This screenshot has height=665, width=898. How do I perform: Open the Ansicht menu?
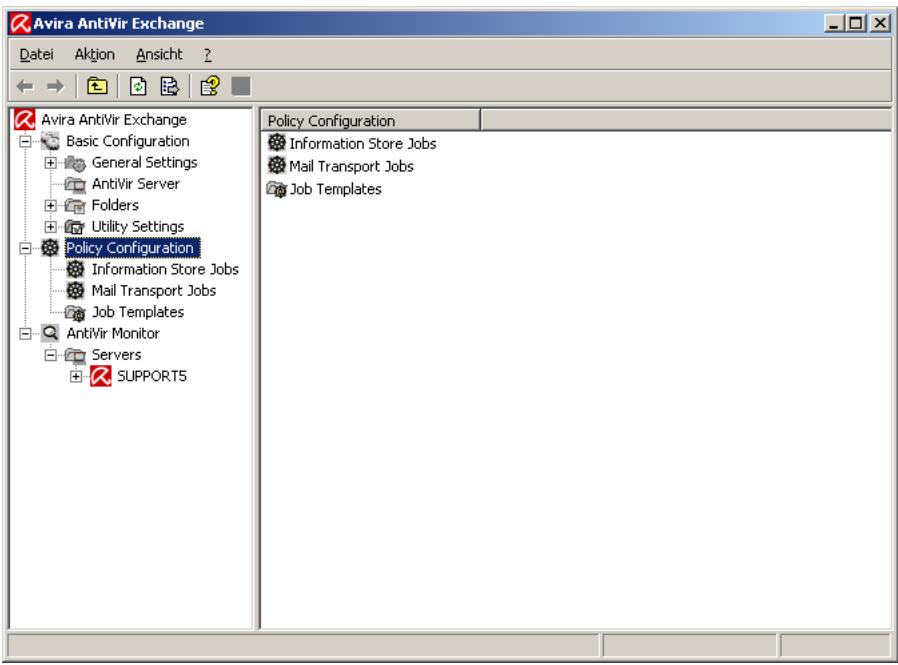point(159,54)
